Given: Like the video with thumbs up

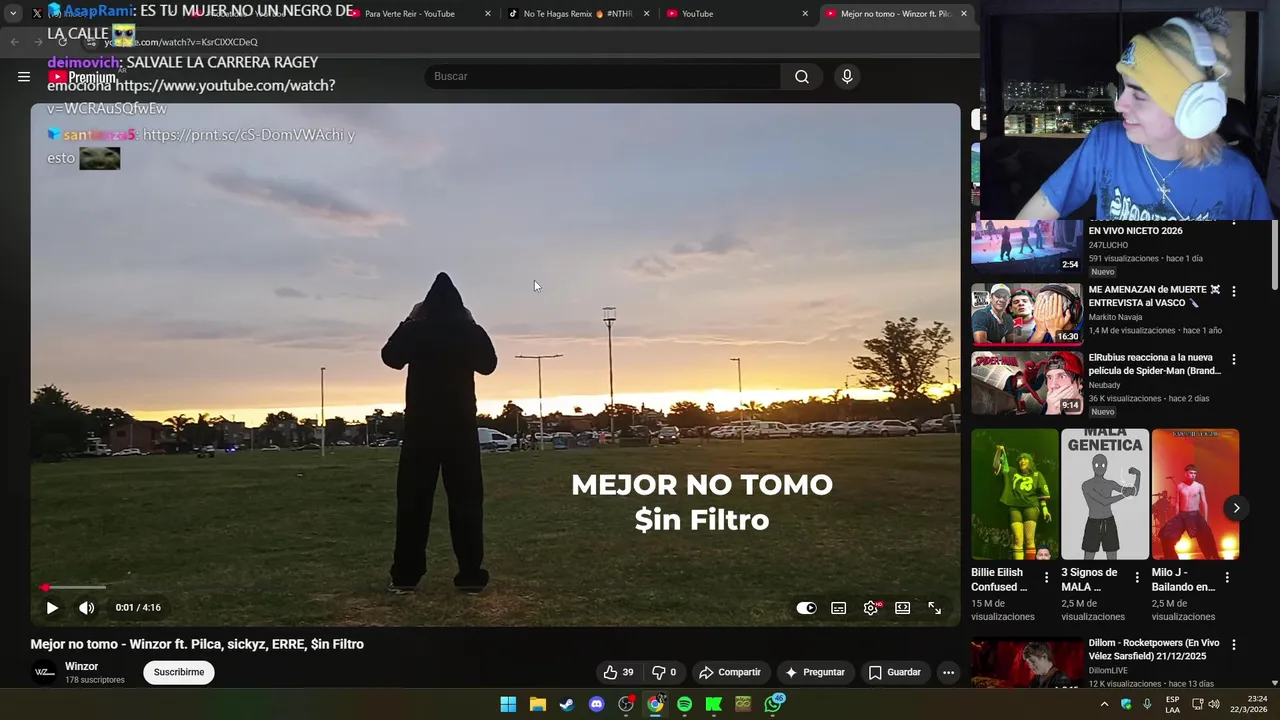Looking at the screenshot, I should pyautogui.click(x=618, y=672).
